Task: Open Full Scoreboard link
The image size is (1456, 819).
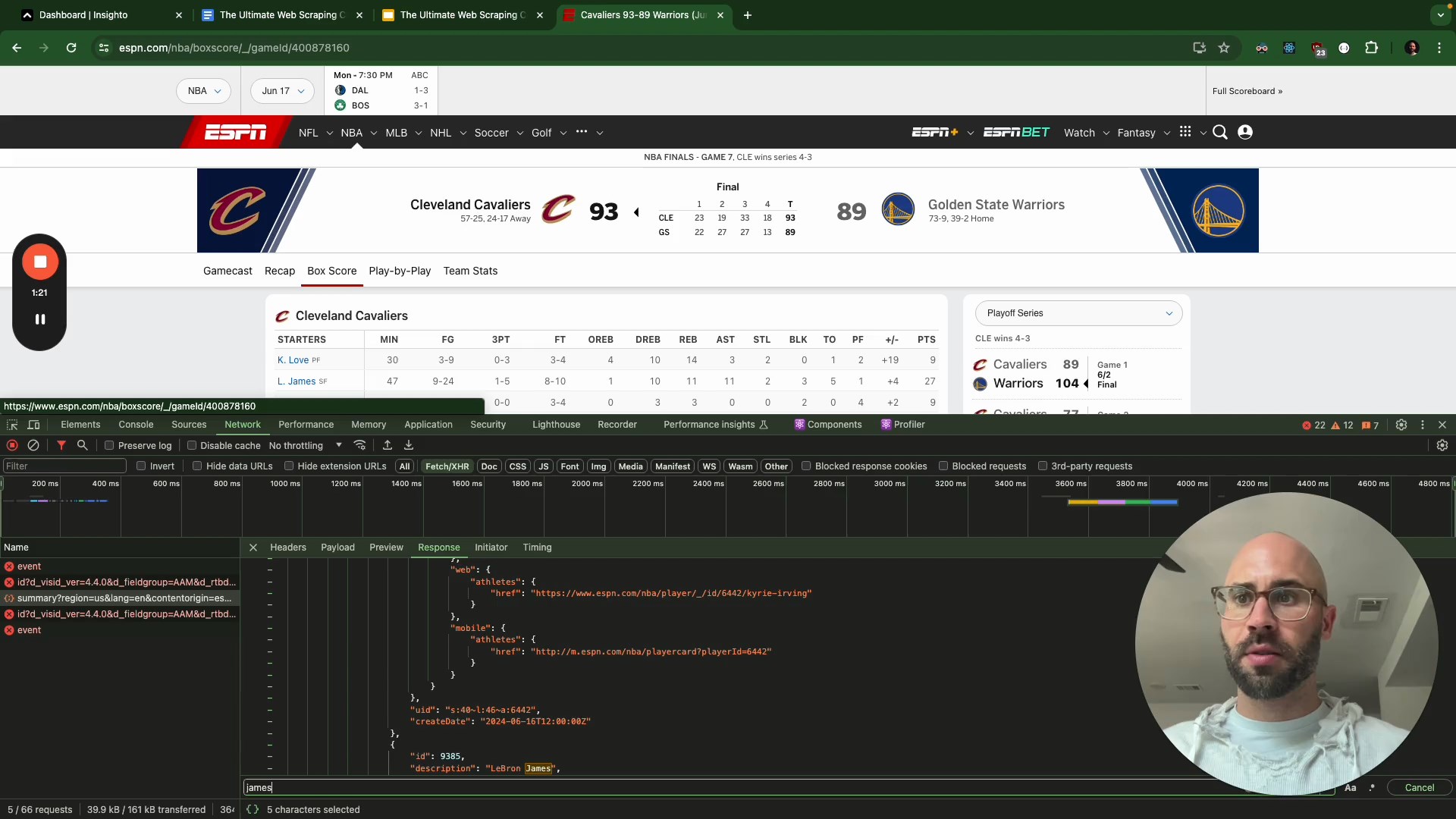Action: tap(1247, 91)
